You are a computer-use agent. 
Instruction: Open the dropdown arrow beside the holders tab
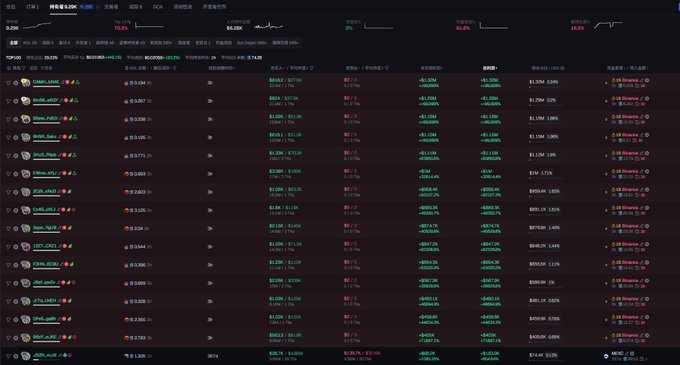(x=97, y=7)
